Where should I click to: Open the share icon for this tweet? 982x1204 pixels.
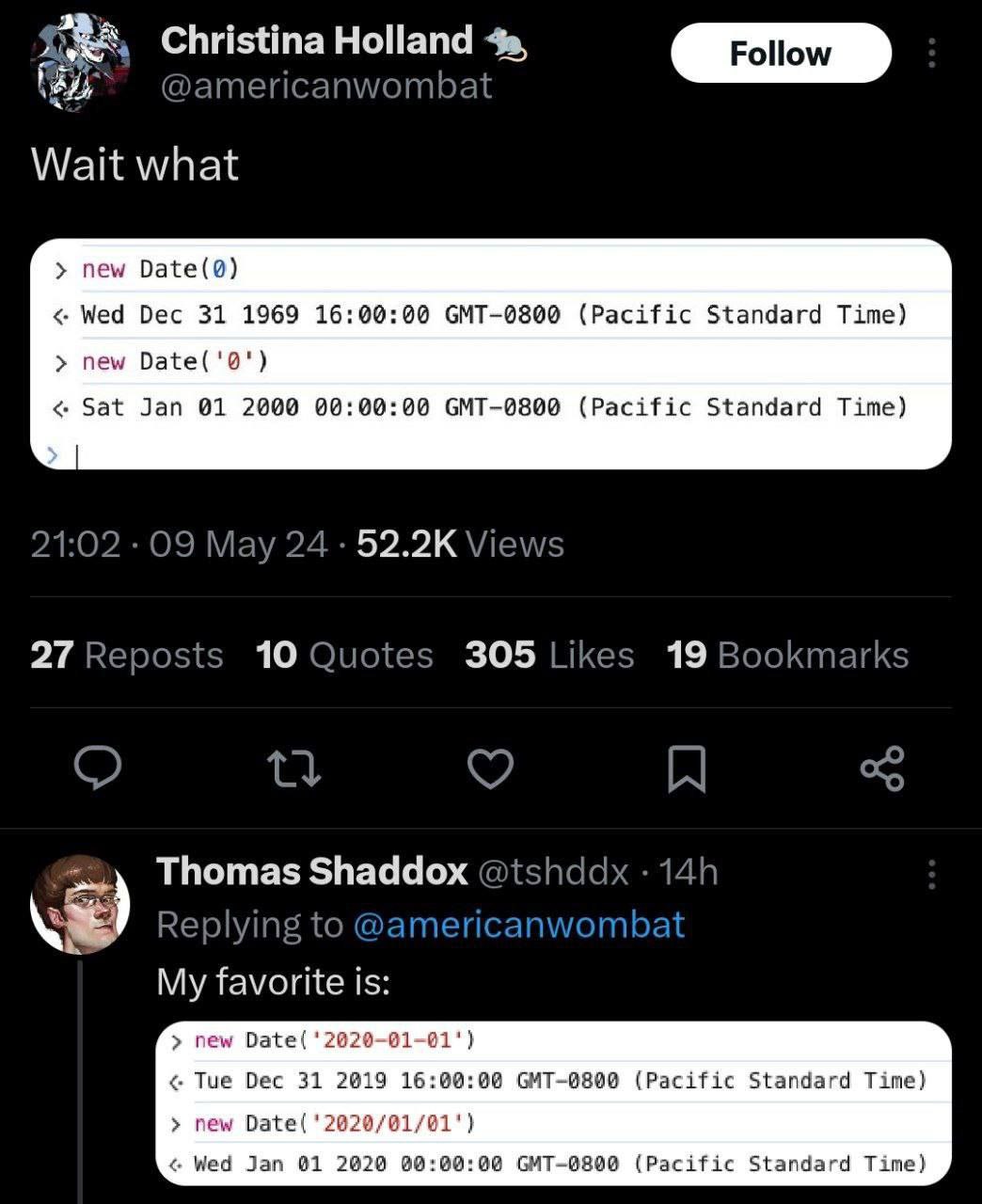coord(881,768)
